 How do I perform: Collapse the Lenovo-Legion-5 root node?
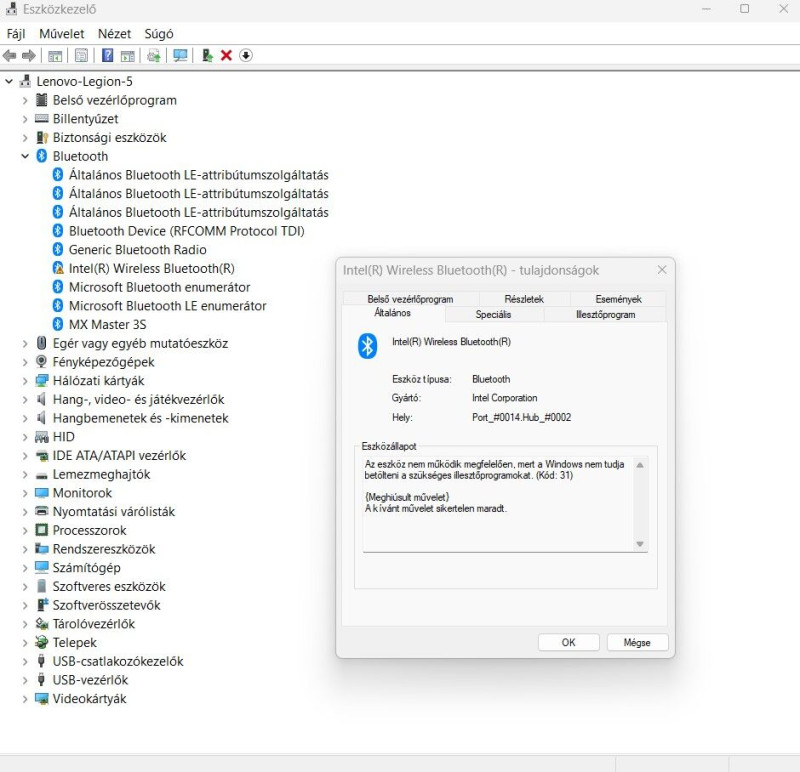pyautogui.click(x=9, y=81)
